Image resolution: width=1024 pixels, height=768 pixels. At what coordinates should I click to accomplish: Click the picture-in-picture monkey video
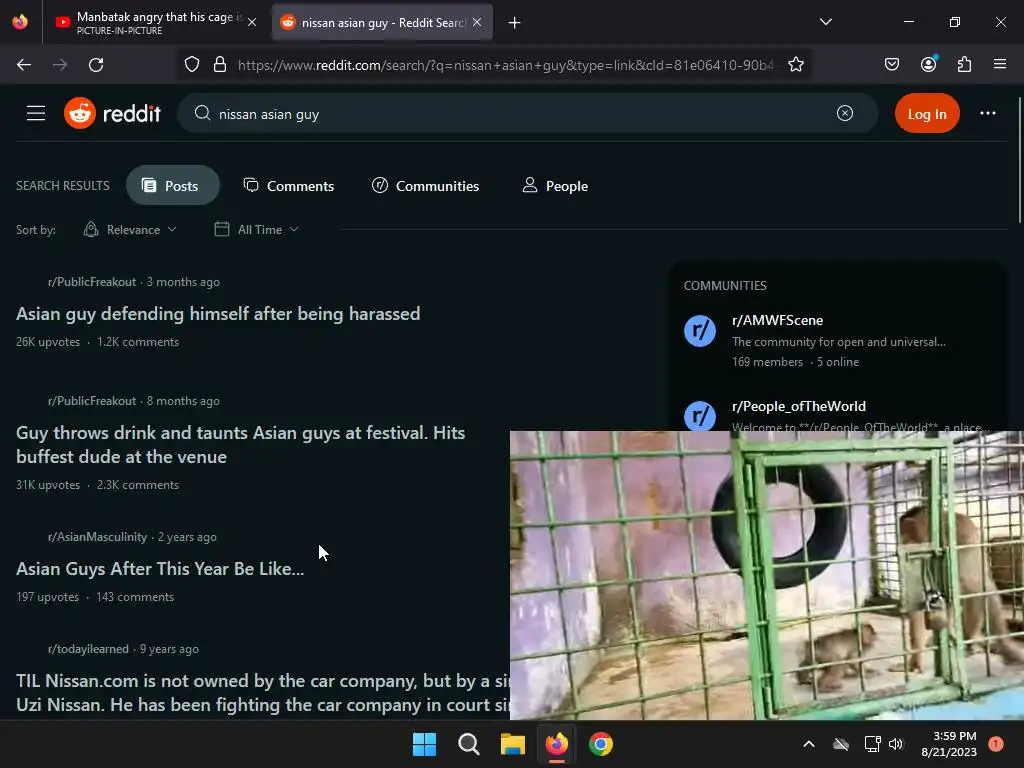(x=767, y=575)
